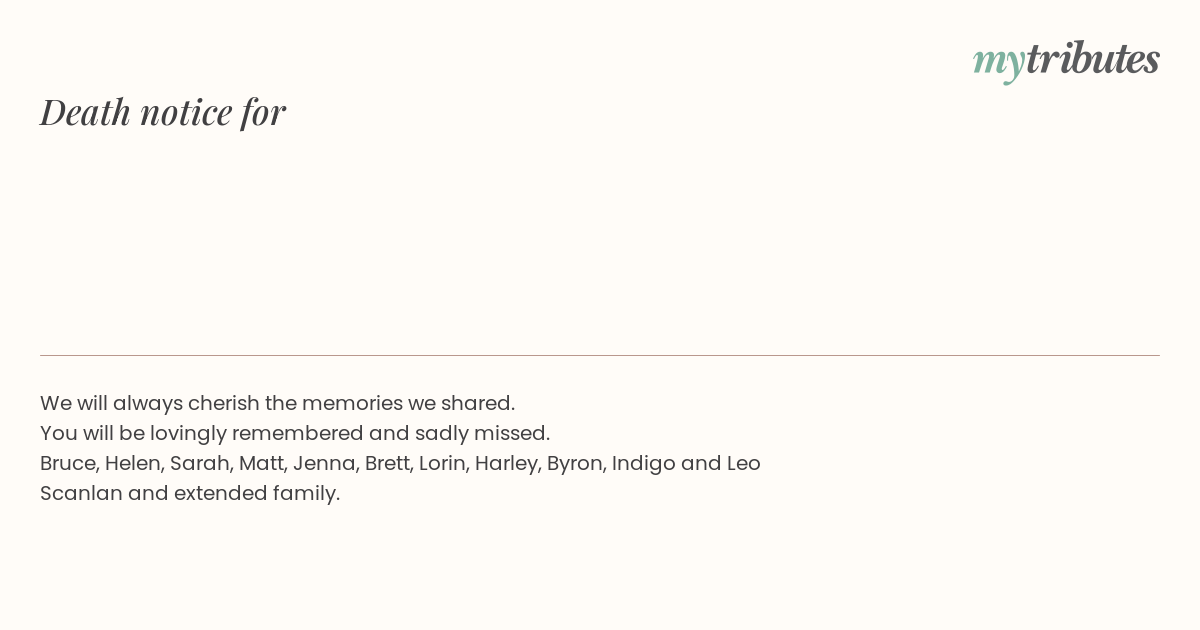Click the name Indigo
1200x630 pixels.
[x=643, y=464]
